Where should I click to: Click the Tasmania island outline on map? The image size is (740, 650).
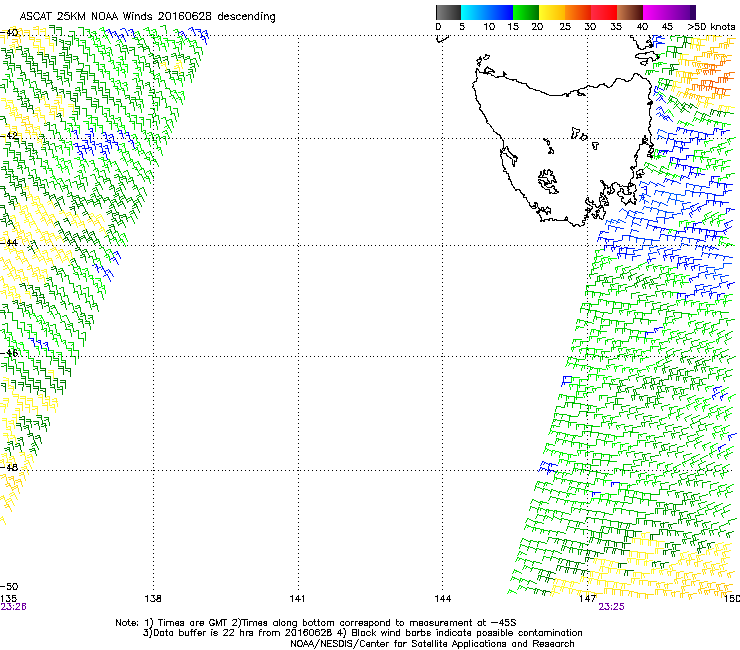pos(562,149)
